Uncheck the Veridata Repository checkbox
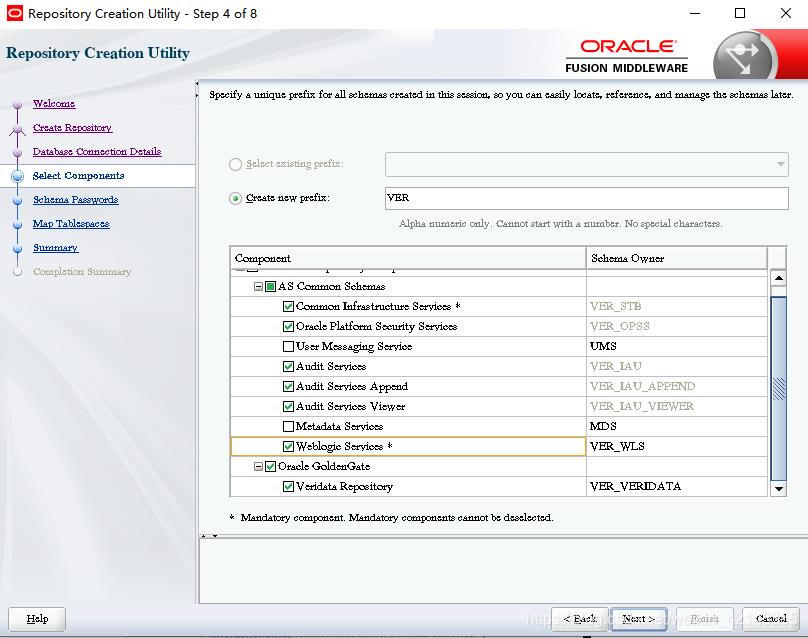808x638 pixels. click(x=289, y=486)
